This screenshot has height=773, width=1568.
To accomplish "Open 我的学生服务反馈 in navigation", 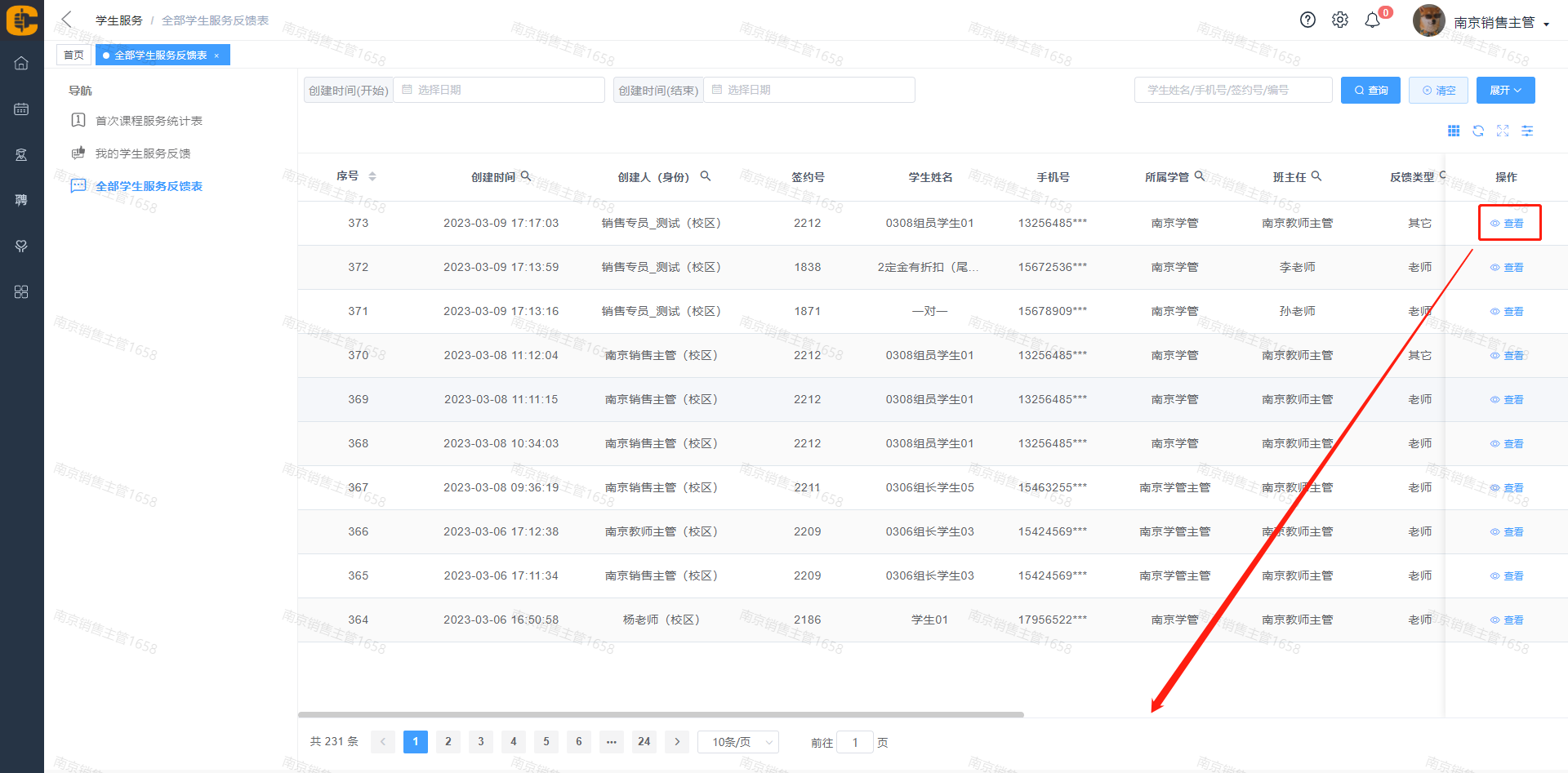I will point(143,153).
